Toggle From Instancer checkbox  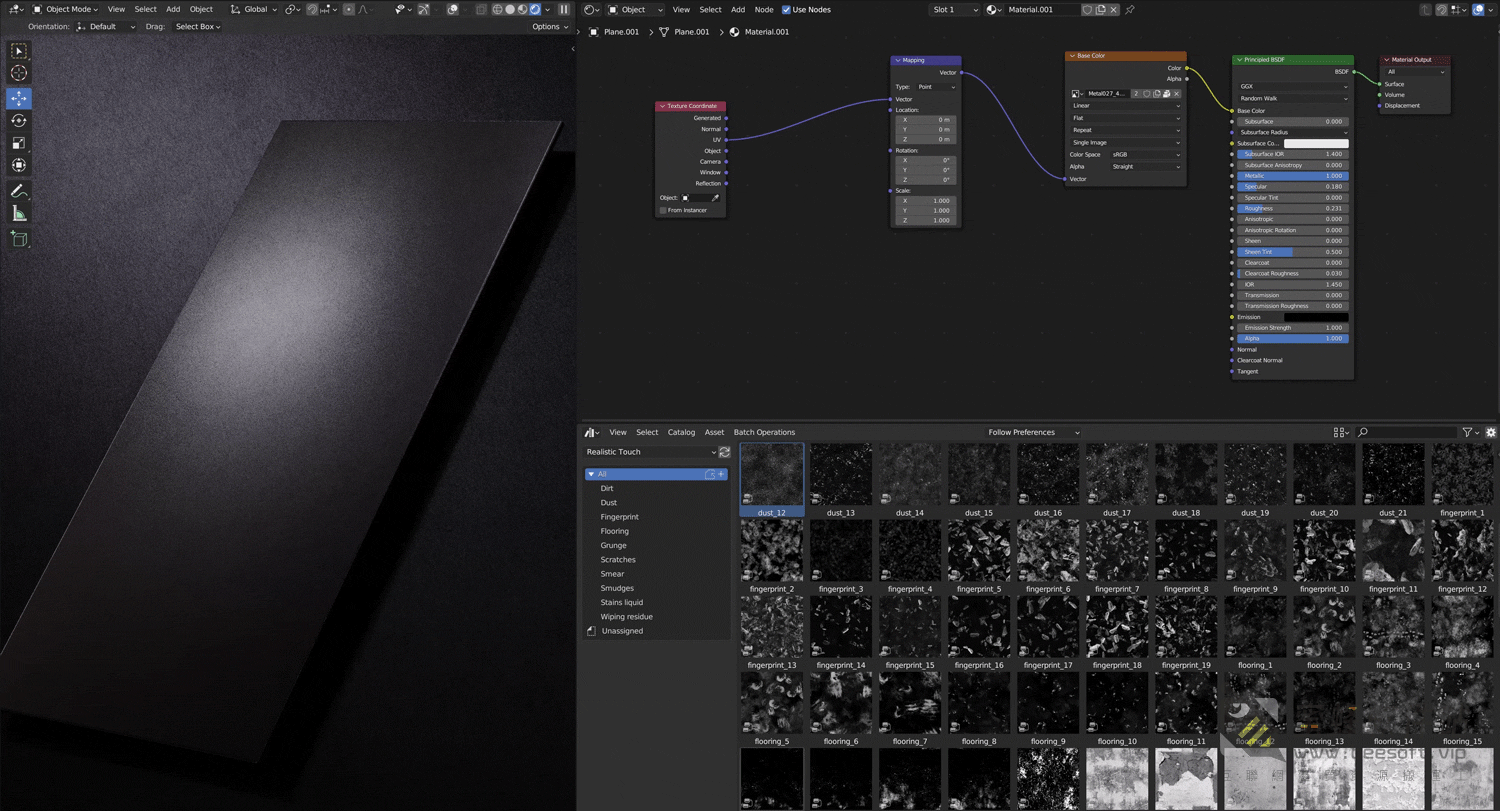663,210
